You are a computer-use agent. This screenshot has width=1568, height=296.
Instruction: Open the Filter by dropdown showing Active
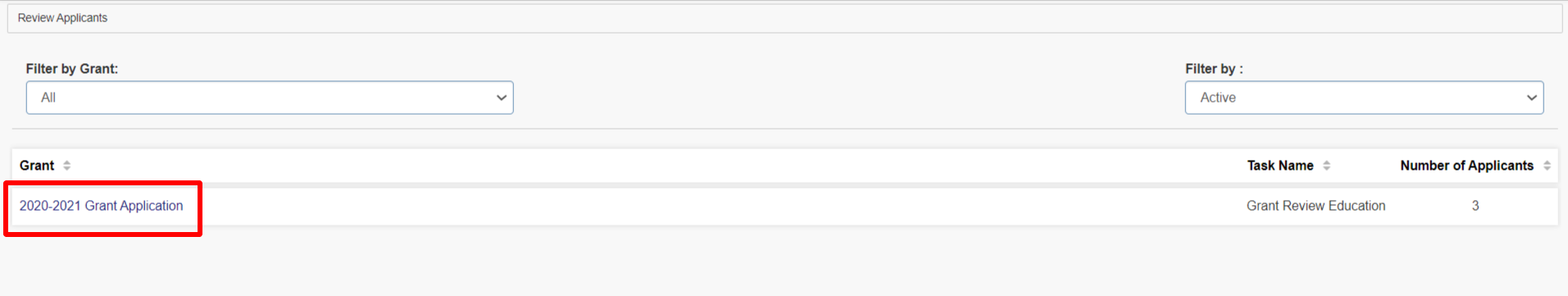click(x=1364, y=98)
